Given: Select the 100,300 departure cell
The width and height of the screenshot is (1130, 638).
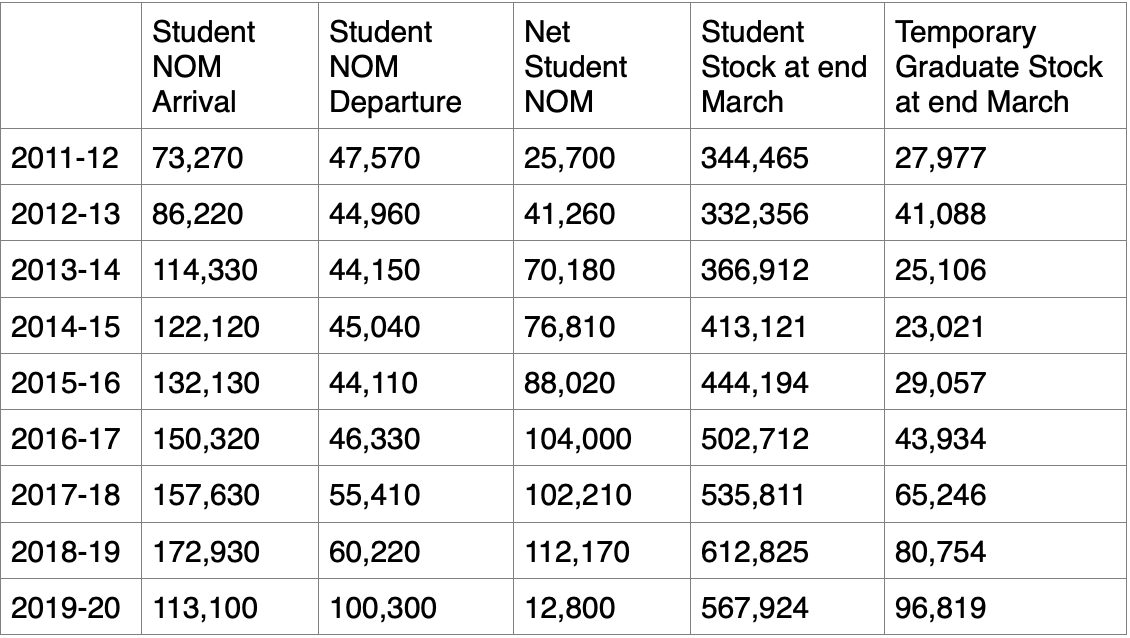Looking at the screenshot, I should 383,608.
